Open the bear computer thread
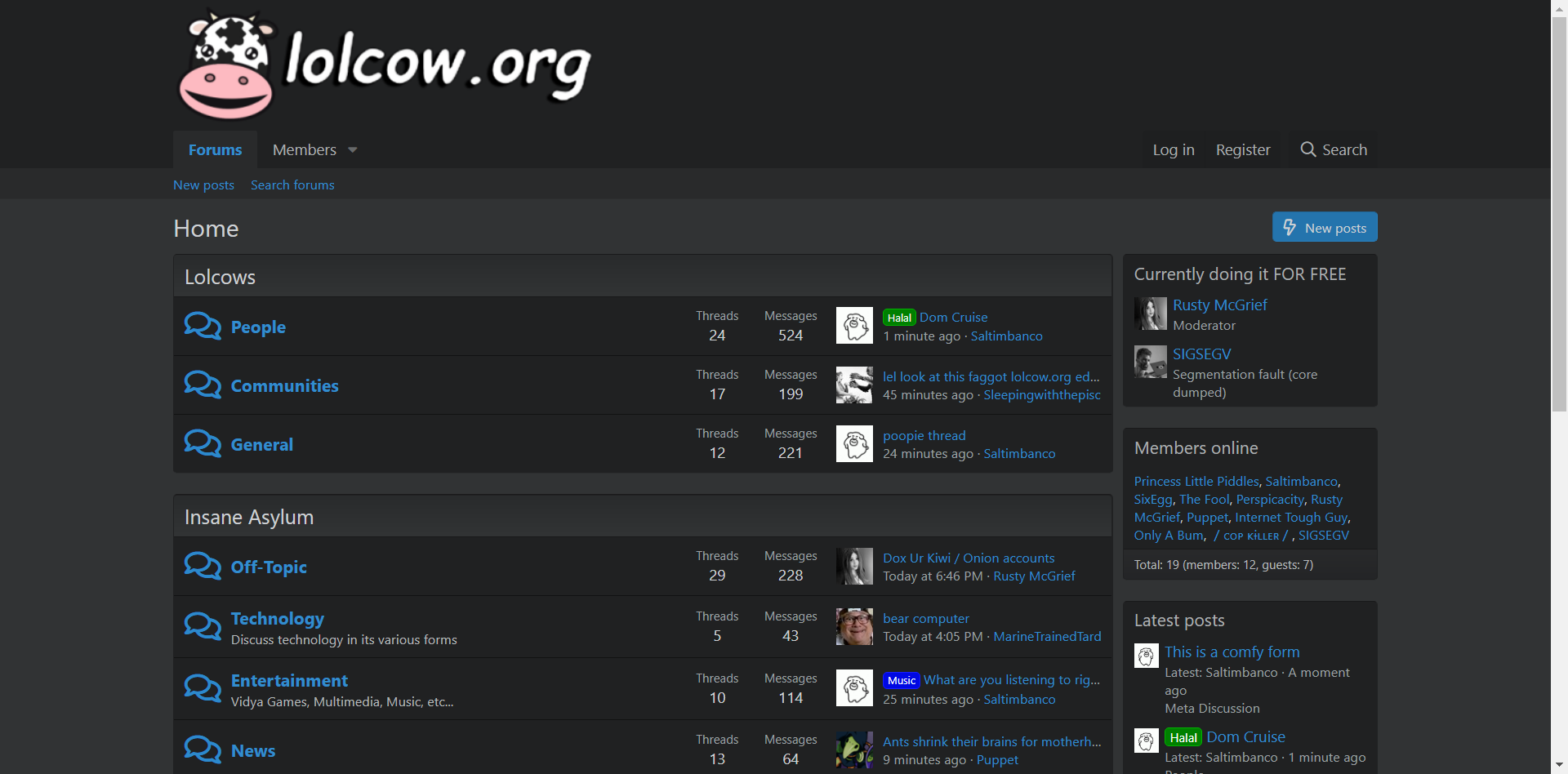Viewport: 1568px width, 774px height. pos(926,618)
